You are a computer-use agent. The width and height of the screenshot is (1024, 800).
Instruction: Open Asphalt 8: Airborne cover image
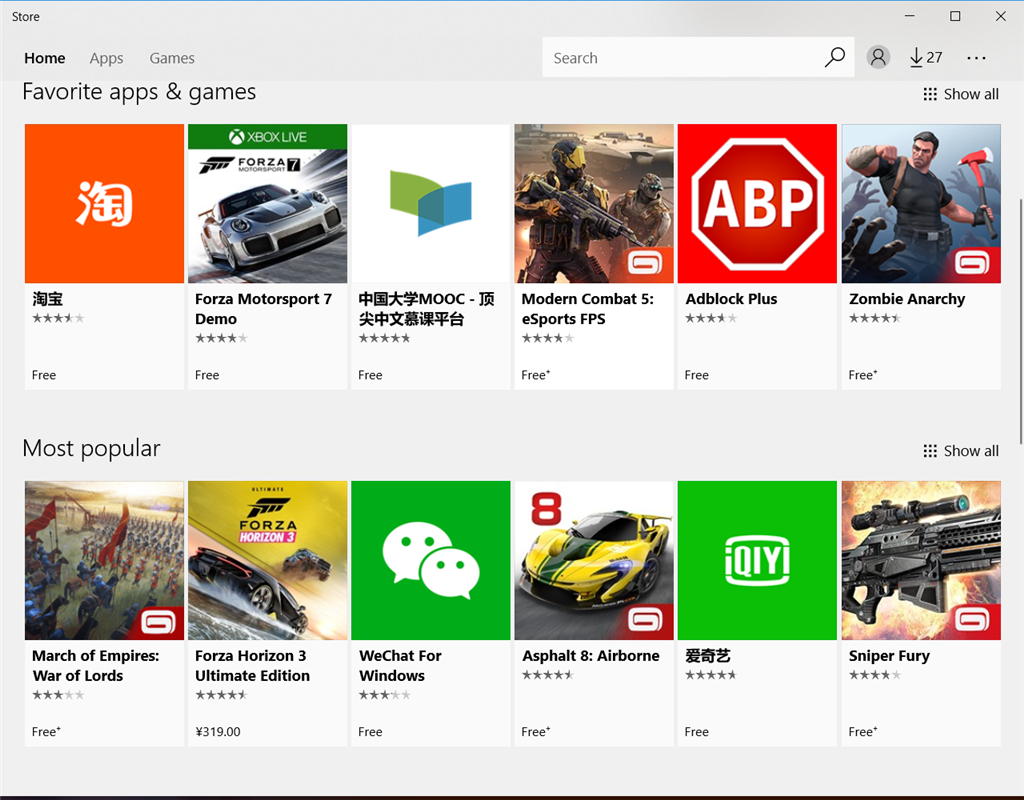tap(594, 560)
